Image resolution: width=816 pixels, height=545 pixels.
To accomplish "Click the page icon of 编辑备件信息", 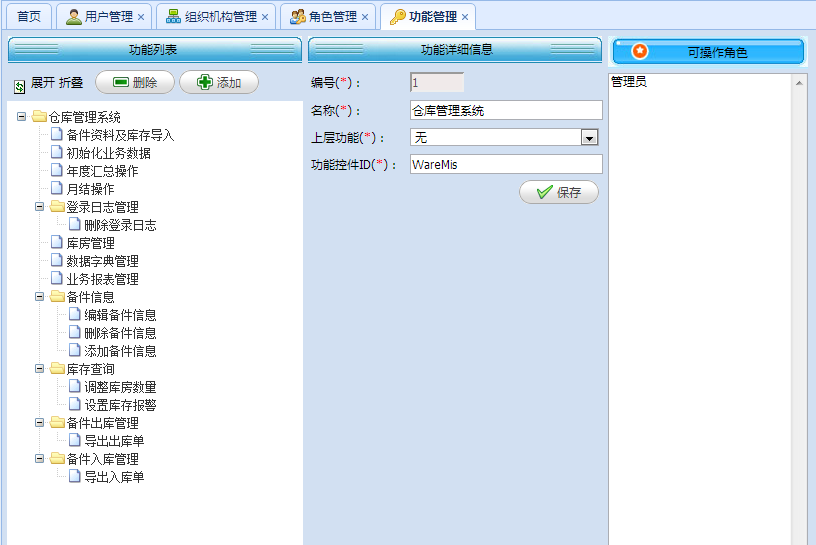I will pyautogui.click(x=75, y=314).
